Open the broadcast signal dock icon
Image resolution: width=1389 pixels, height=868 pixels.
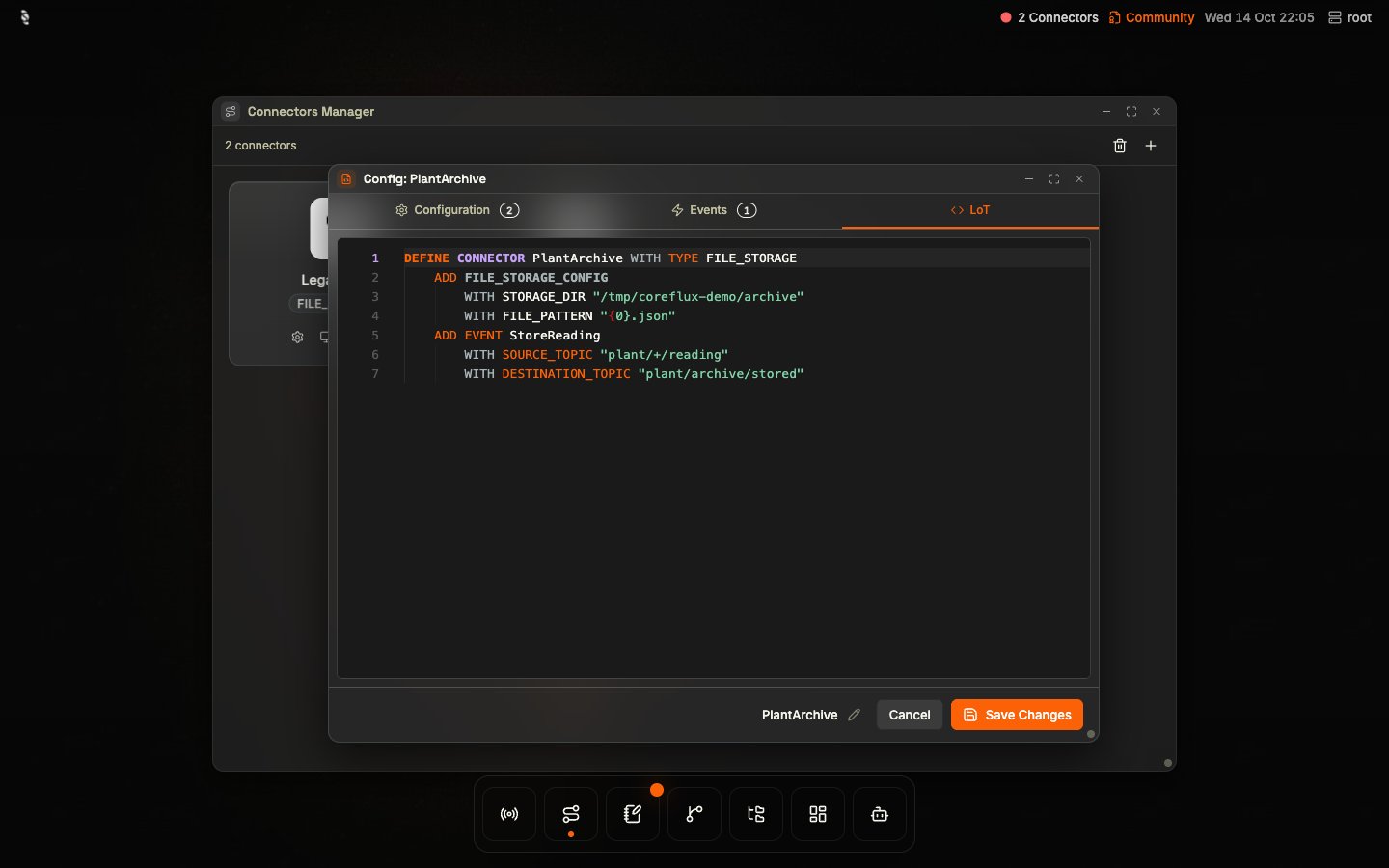tap(509, 814)
